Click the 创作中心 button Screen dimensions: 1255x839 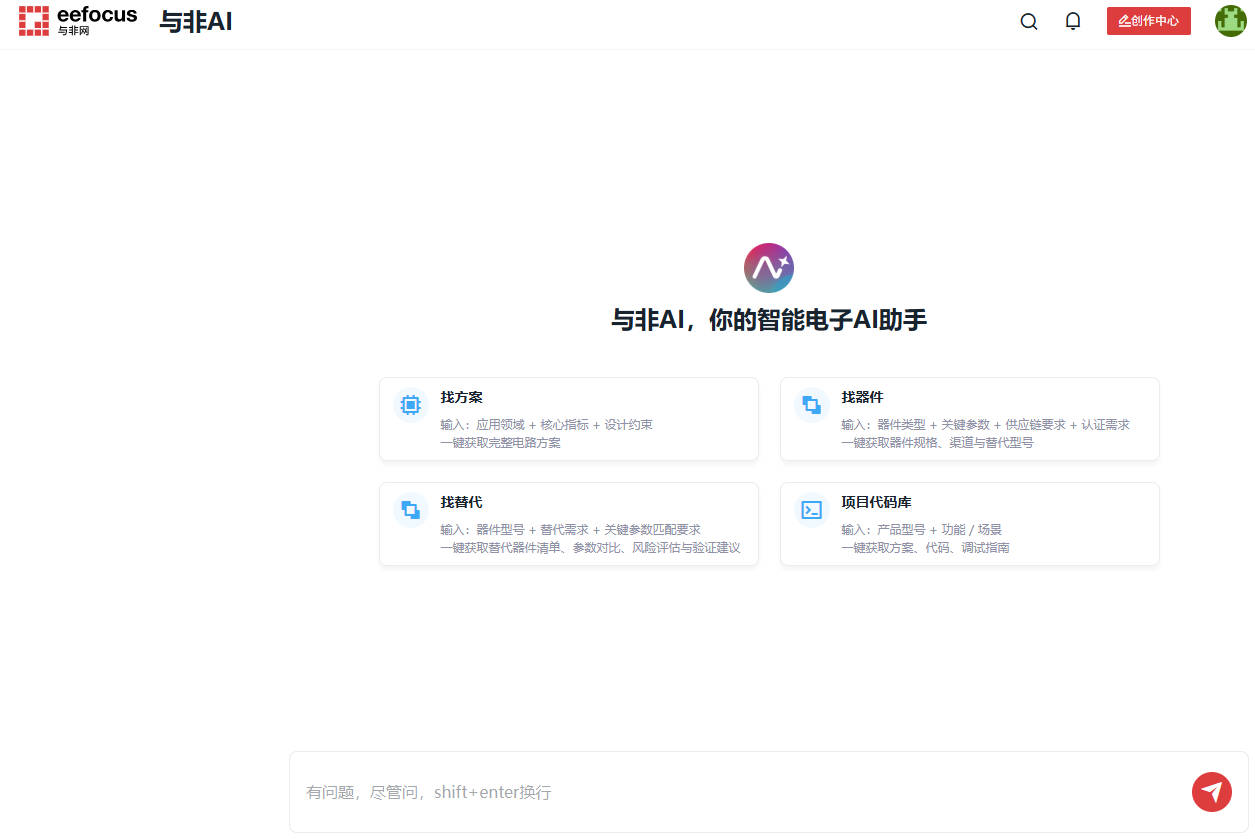(1148, 21)
